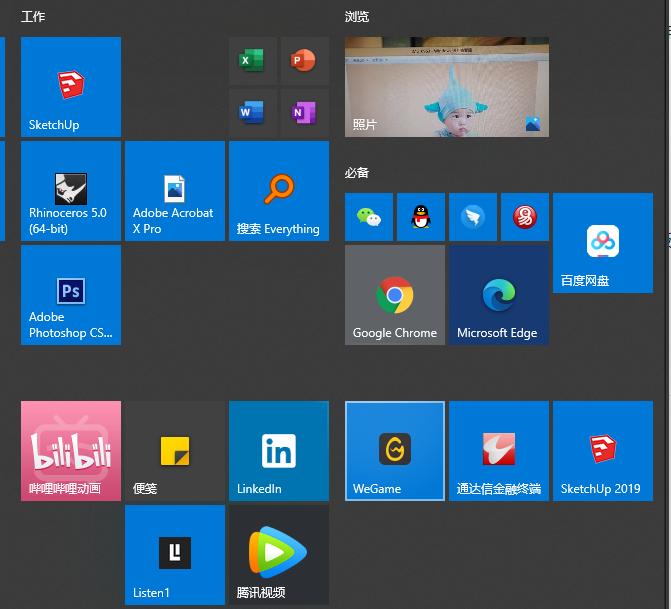Launch Google Chrome tile
This screenshot has width=671, height=609.
[x=395, y=295]
